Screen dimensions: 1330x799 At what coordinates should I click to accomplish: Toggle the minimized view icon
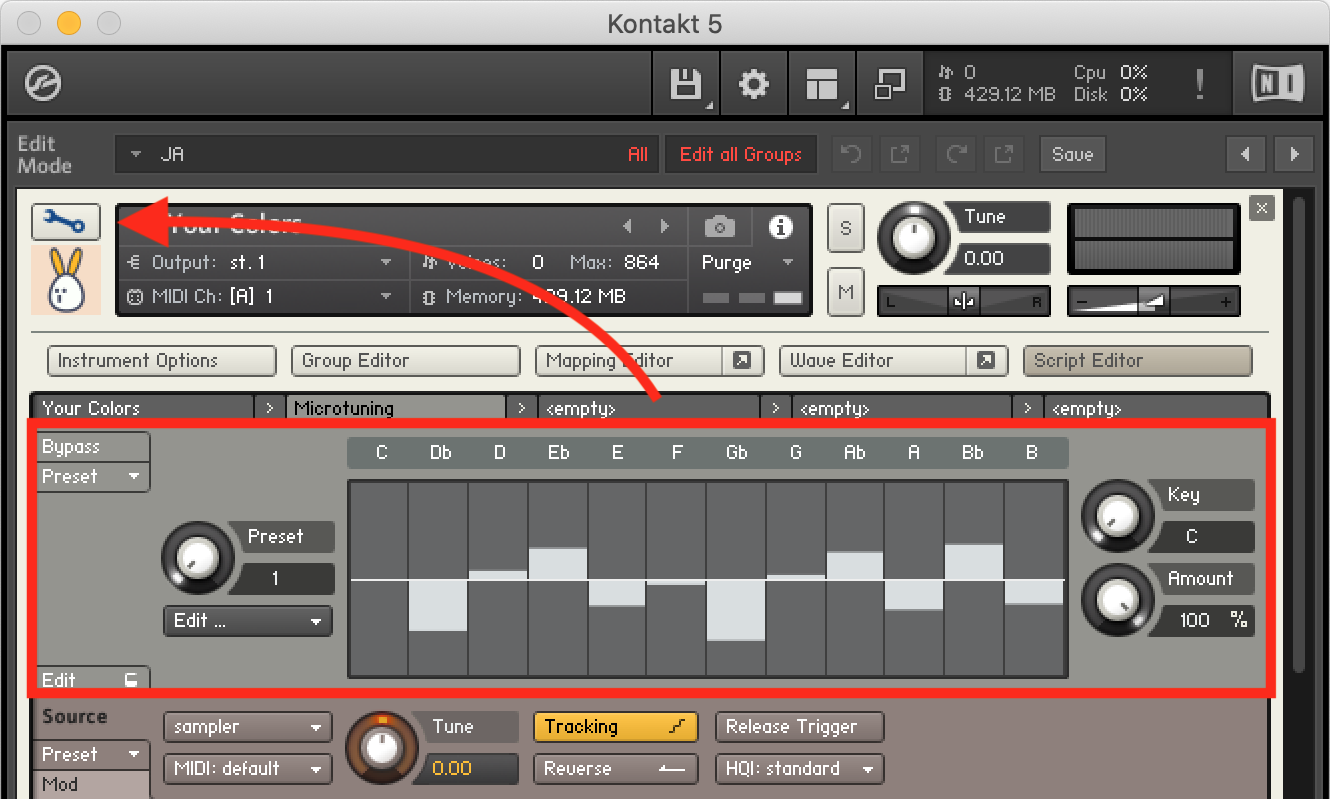click(889, 84)
